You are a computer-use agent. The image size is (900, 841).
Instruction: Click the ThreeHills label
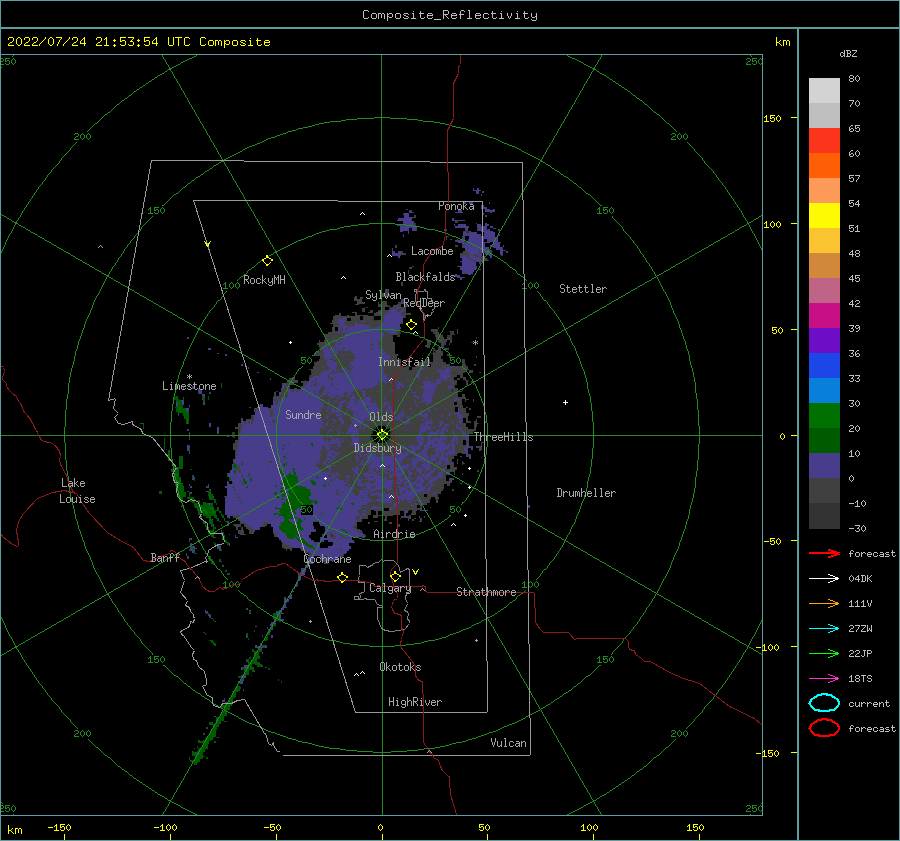(x=503, y=437)
